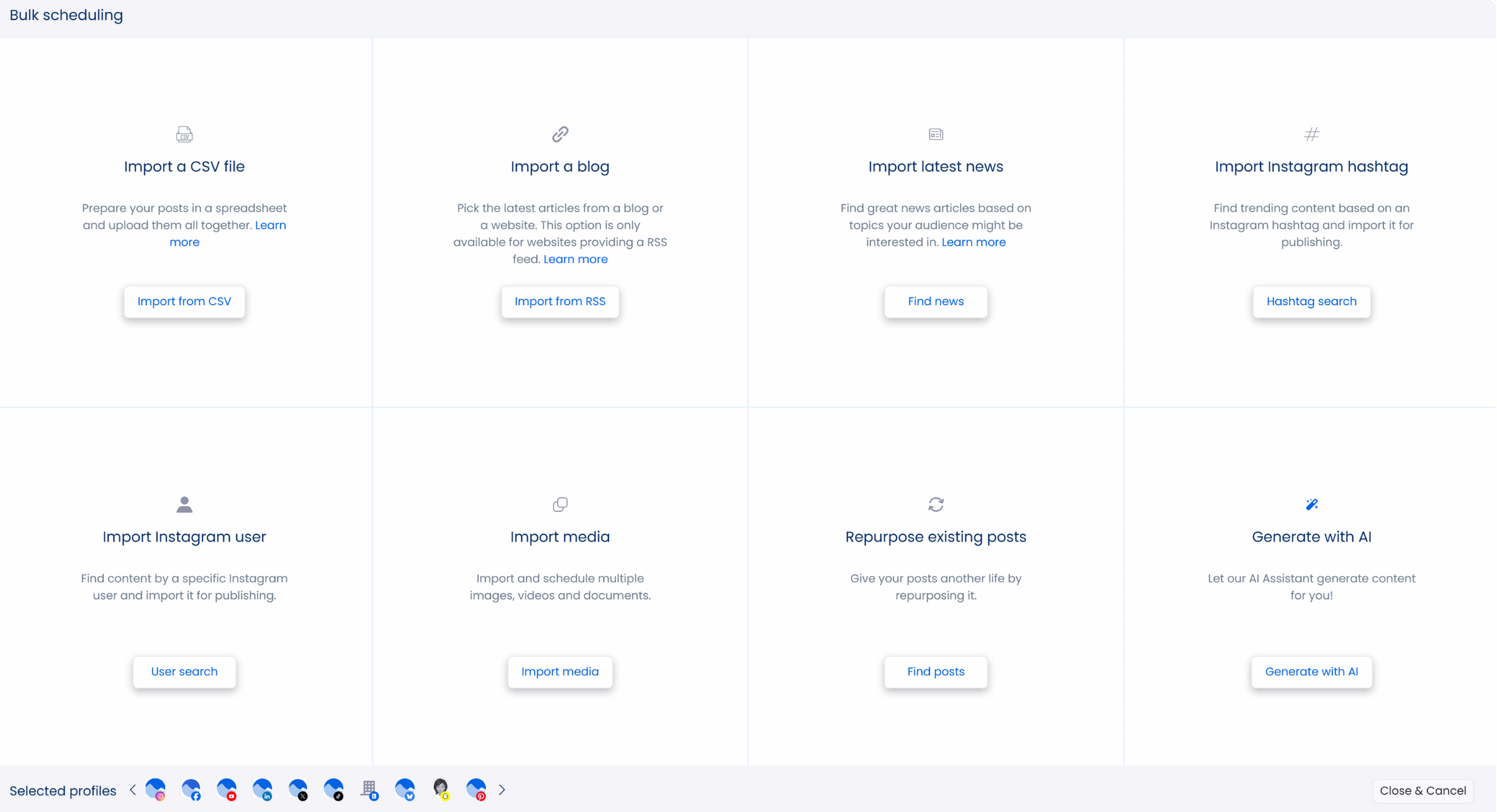
Task: Select the LinkedIn profile avatar
Action: coord(262,789)
